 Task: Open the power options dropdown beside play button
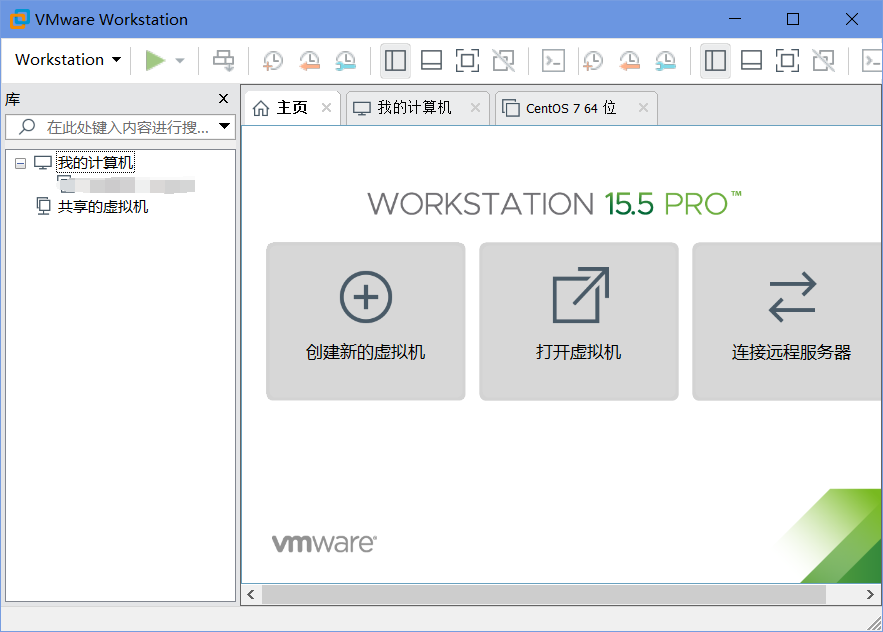pos(180,60)
